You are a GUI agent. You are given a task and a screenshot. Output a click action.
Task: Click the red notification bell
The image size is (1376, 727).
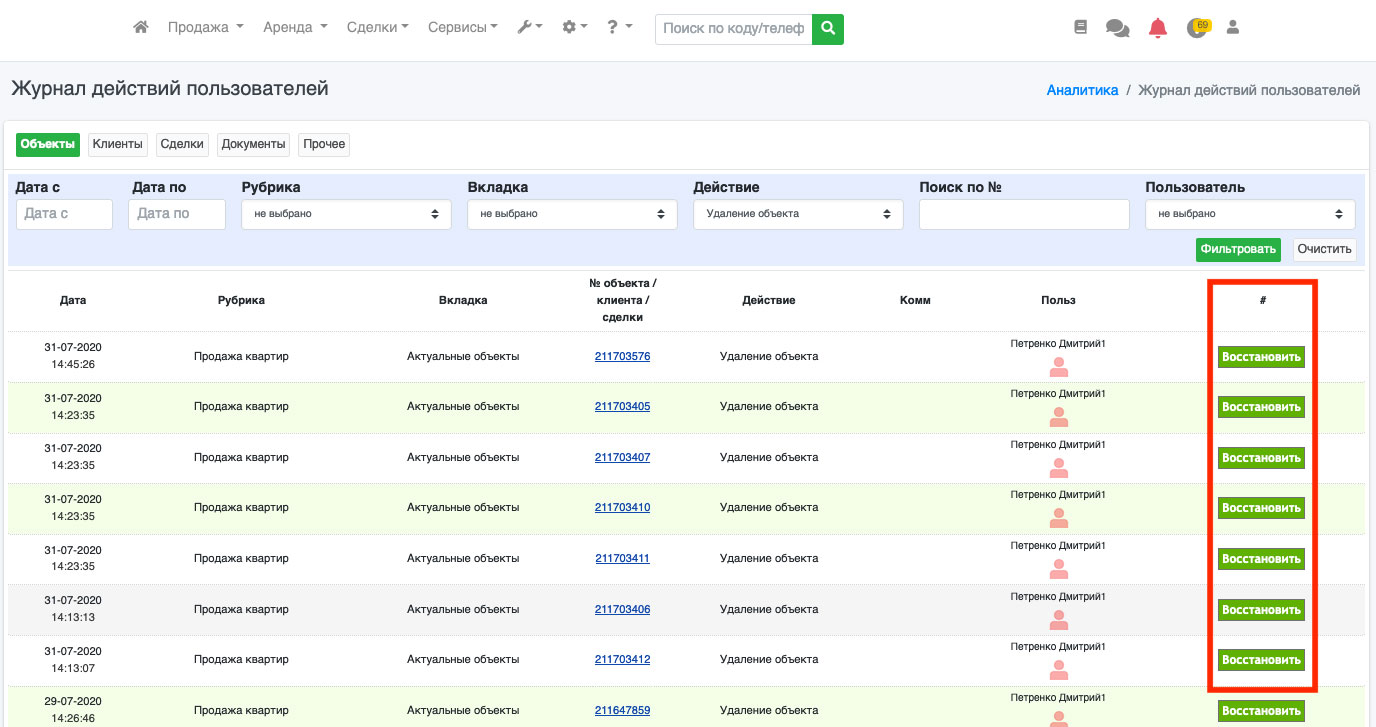1158,28
